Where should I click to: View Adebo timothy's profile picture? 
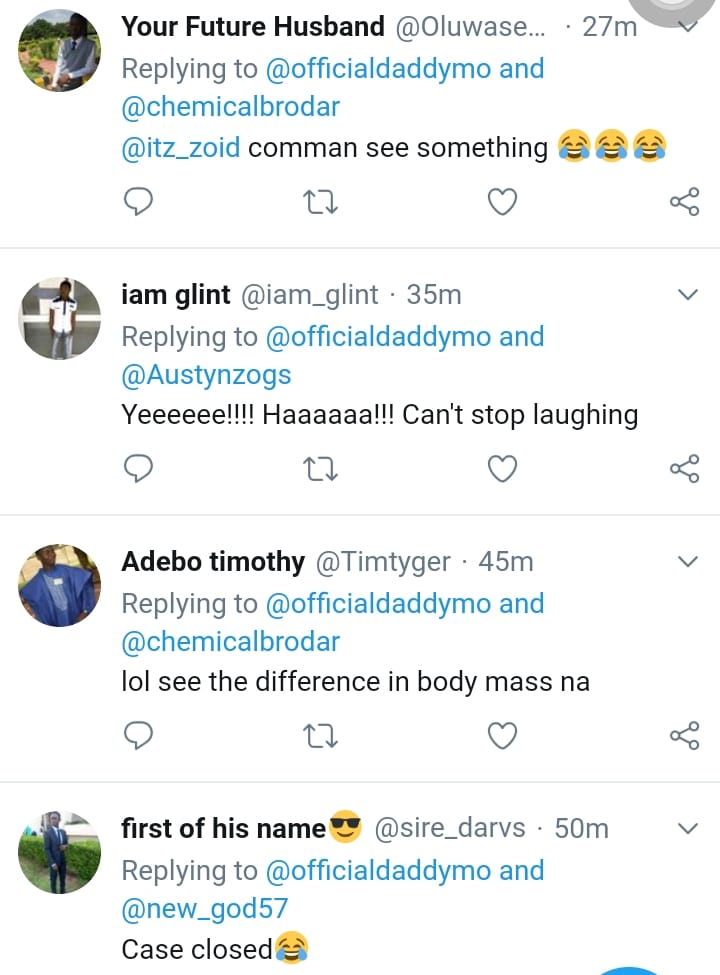[60, 586]
